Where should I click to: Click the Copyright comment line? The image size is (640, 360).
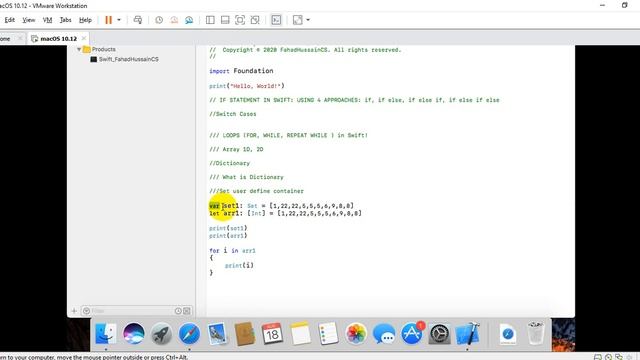[x=305, y=50]
